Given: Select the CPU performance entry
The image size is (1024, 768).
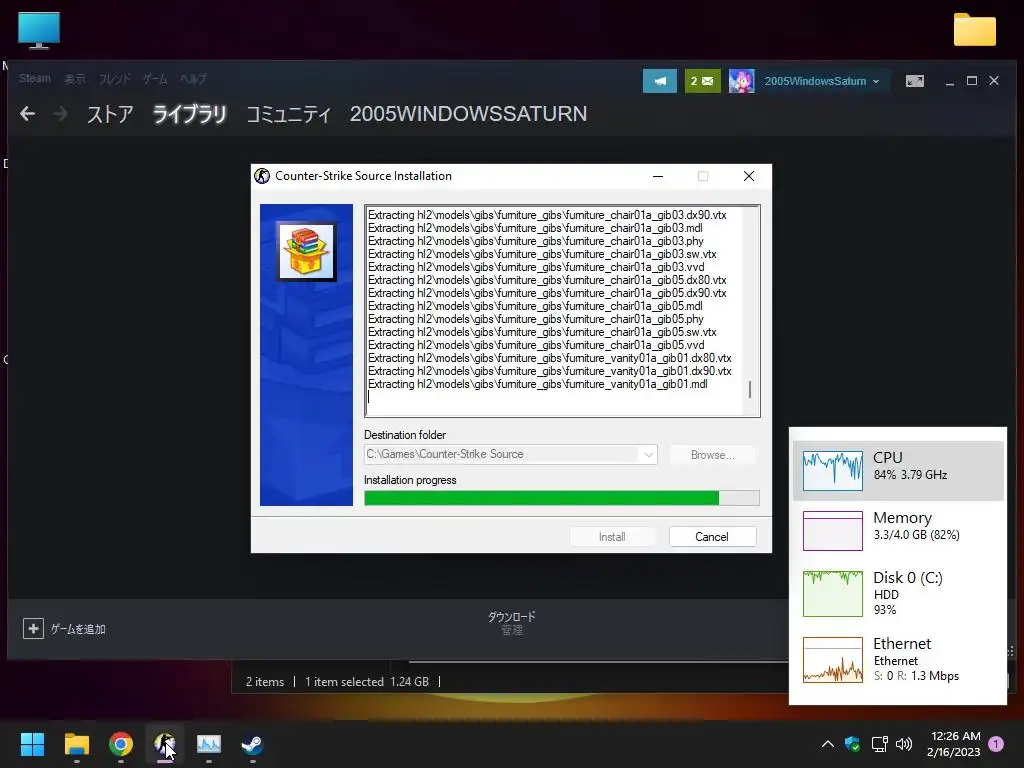Looking at the screenshot, I should (x=898, y=471).
